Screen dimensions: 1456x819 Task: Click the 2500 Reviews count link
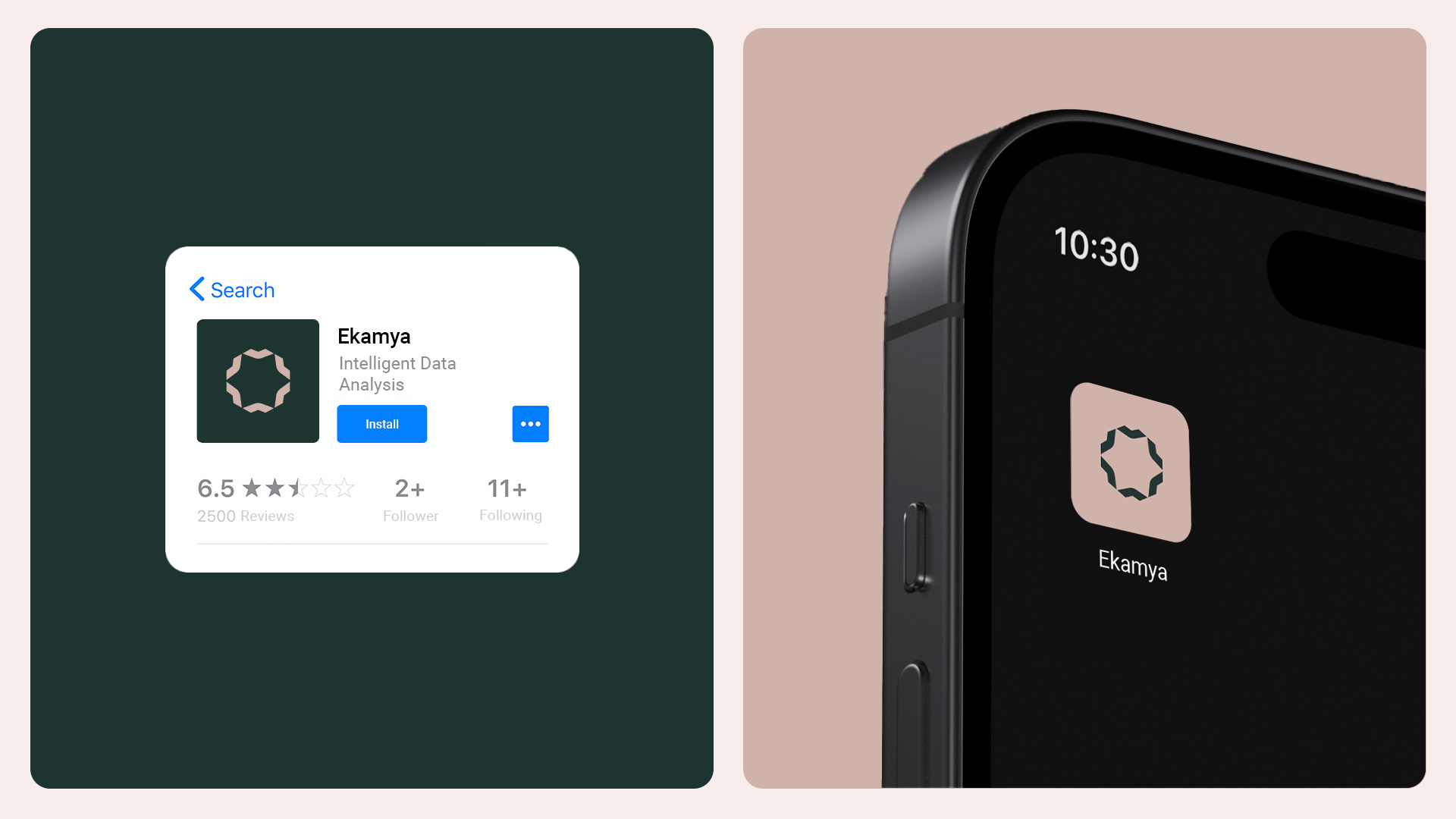[245, 515]
